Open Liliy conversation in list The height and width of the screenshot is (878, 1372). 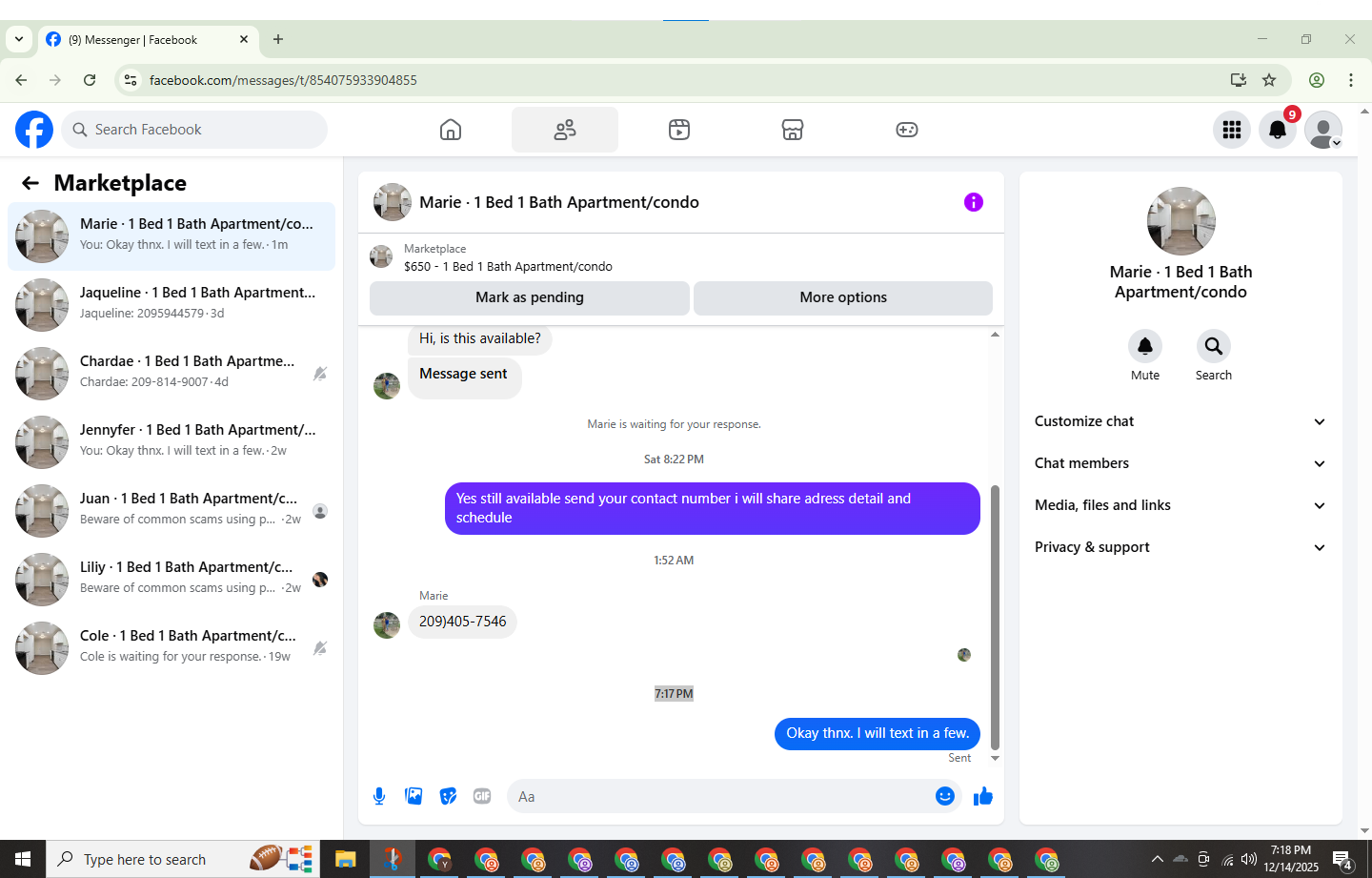point(171,579)
